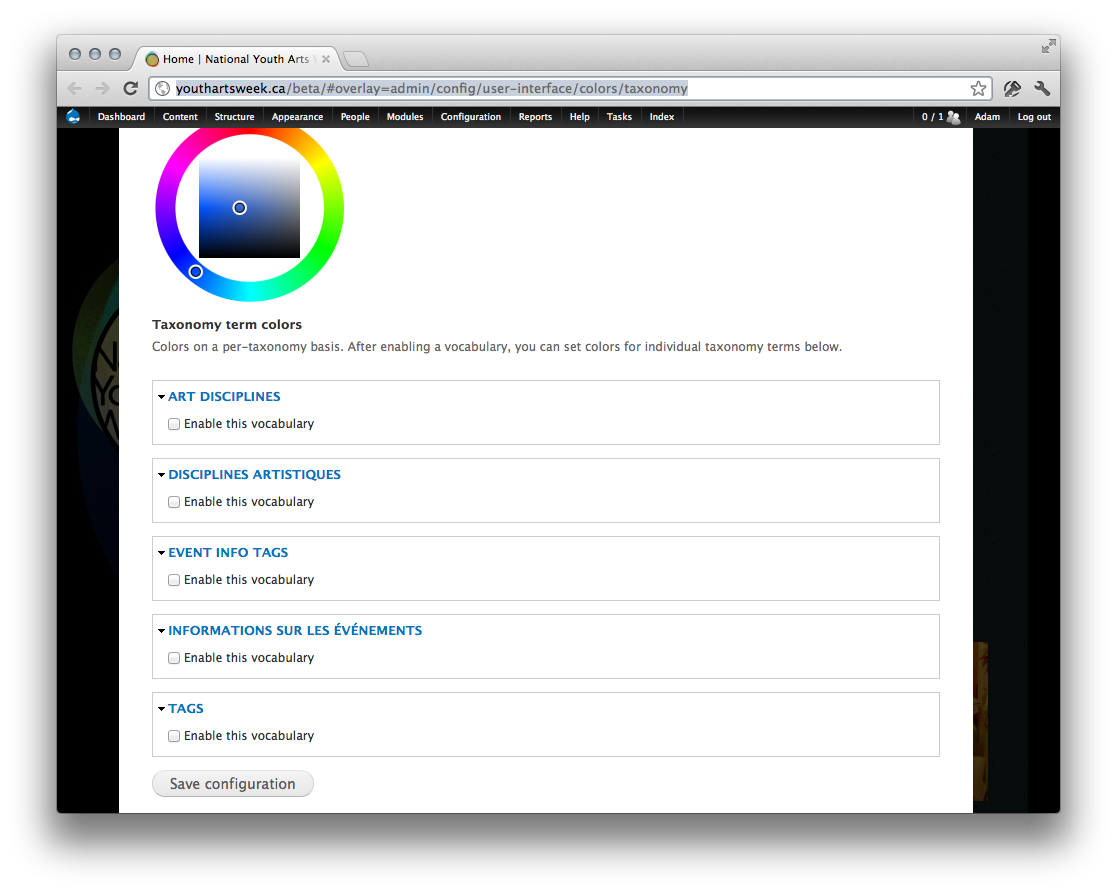This screenshot has height=892, width=1117.
Task: Open the Index admin menu item
Action: (x=662, y=117)
